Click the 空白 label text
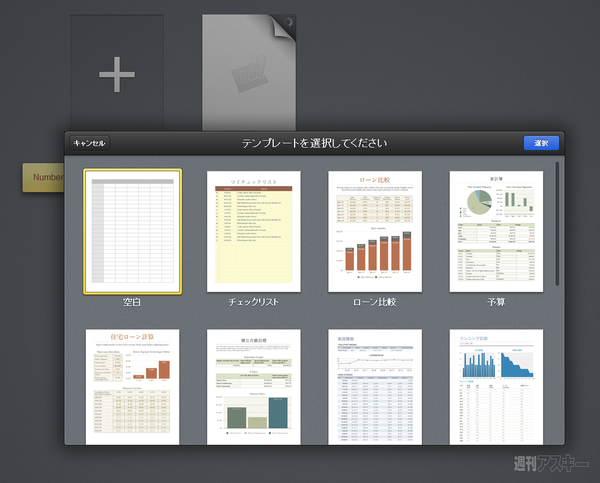 point(132,302)
